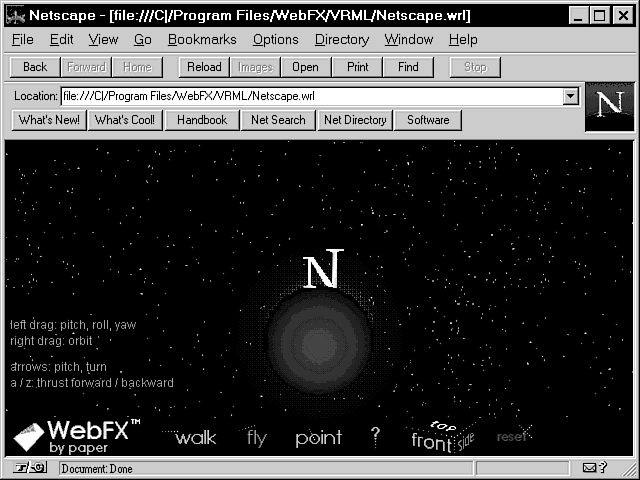Screen dimensions: 640x480
Task: Maximize the Netscape window
Action: [599, 16]
